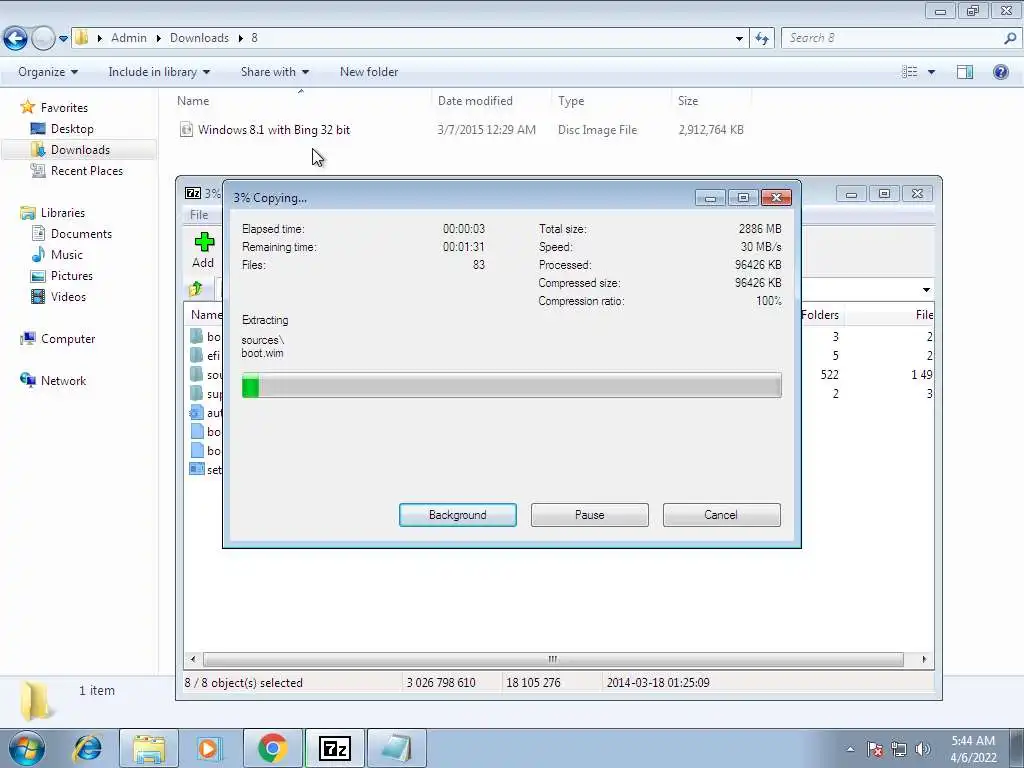Toggle the preview pane icon

click(965, 72)
